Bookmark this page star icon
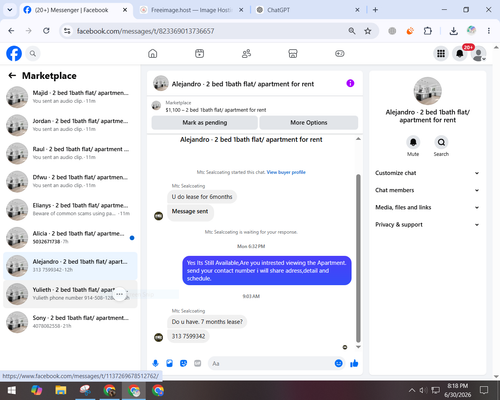 pyautogui.click(x=368, y=31)
